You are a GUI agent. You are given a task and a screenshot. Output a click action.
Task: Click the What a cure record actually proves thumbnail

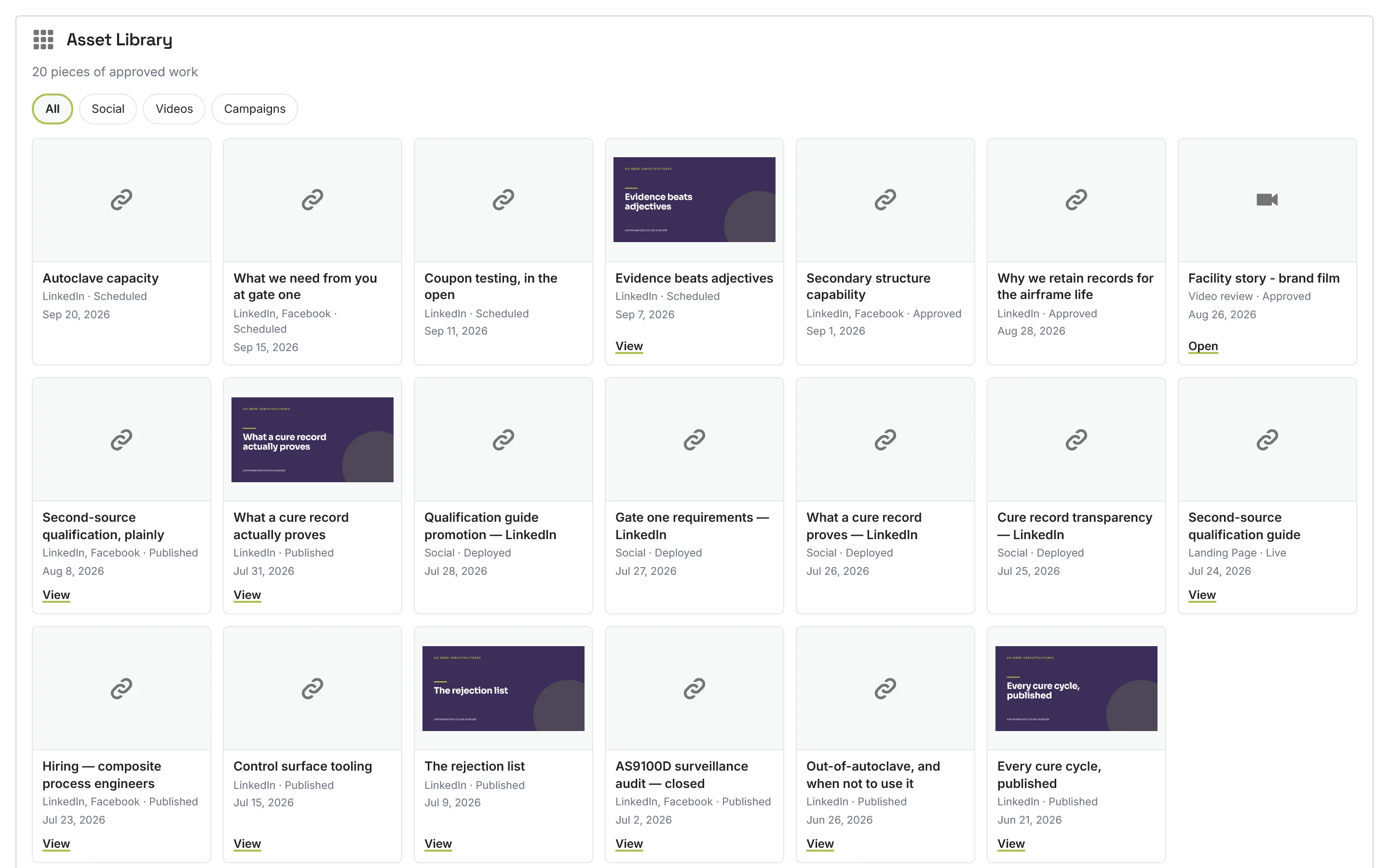click(312, 440)
